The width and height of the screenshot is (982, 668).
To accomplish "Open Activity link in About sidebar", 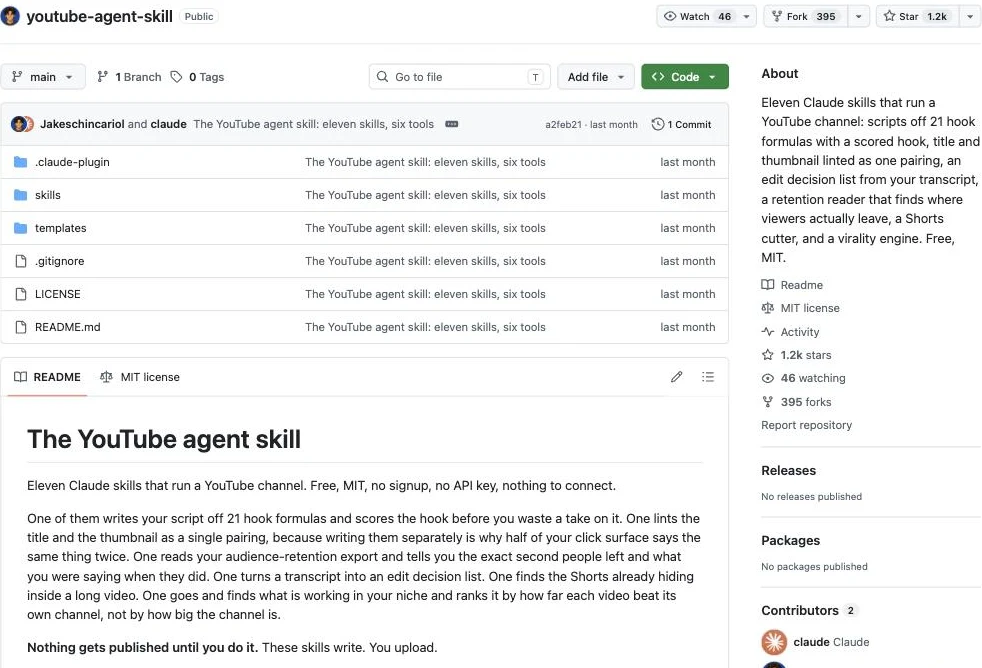I will 790,332.
